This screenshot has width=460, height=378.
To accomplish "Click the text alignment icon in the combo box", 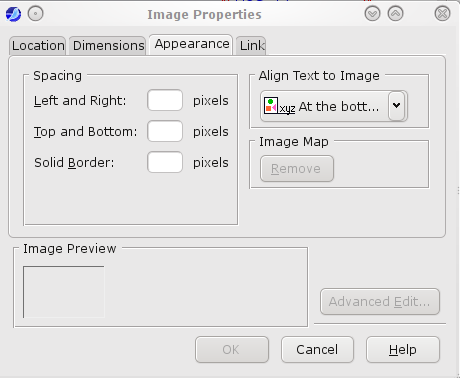I will (279, 106).
